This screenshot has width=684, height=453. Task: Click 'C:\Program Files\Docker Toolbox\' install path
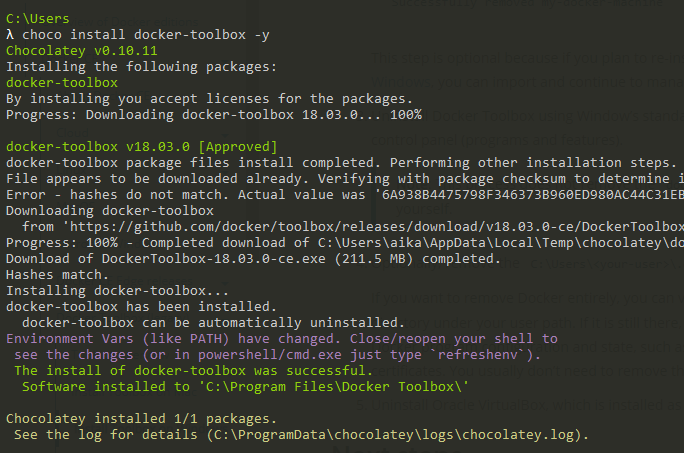[334, 387]
